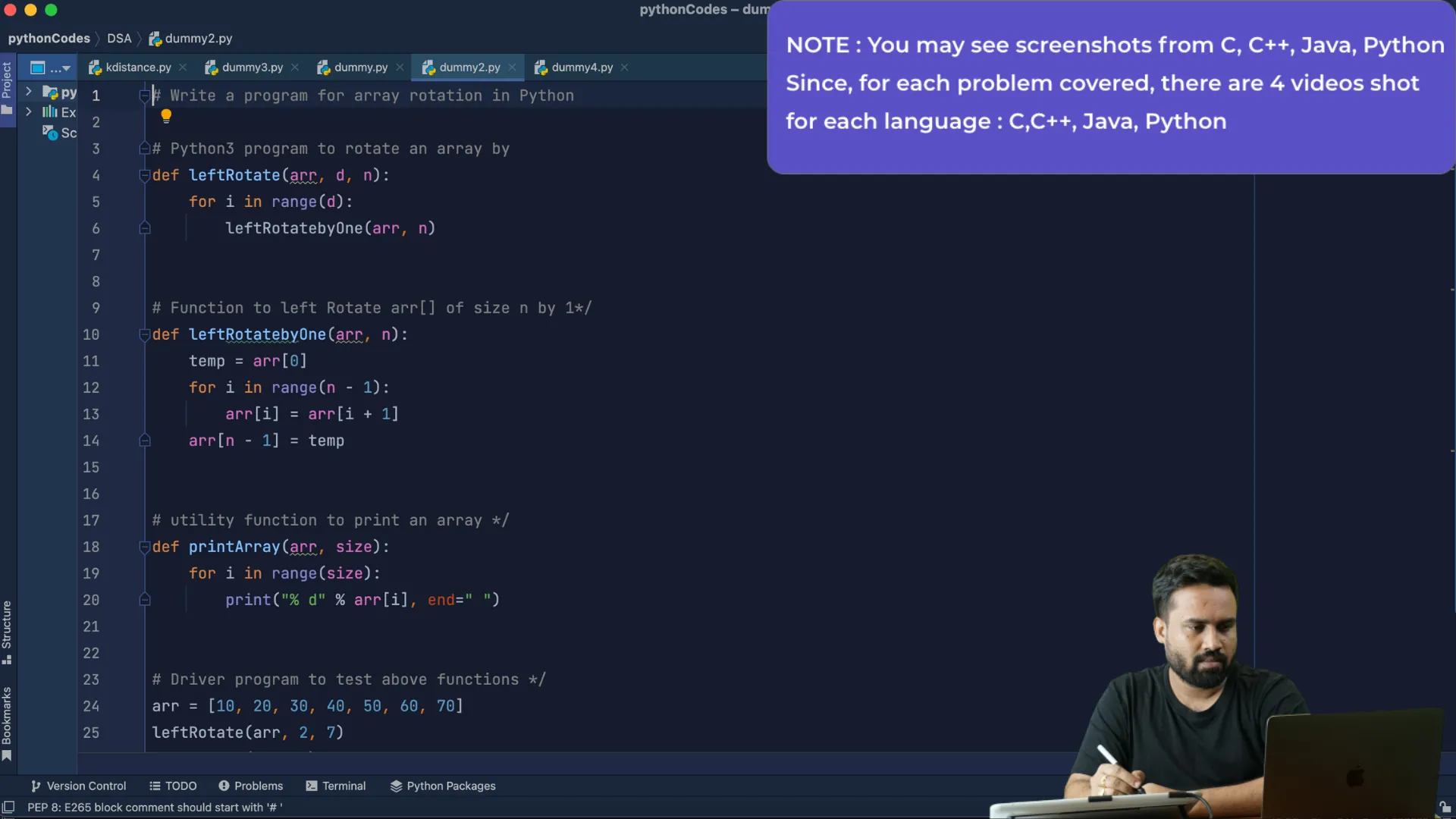The image size is (1456, 819).
Task: Open the Problems tool window
Action: click(x=250, y=786)
